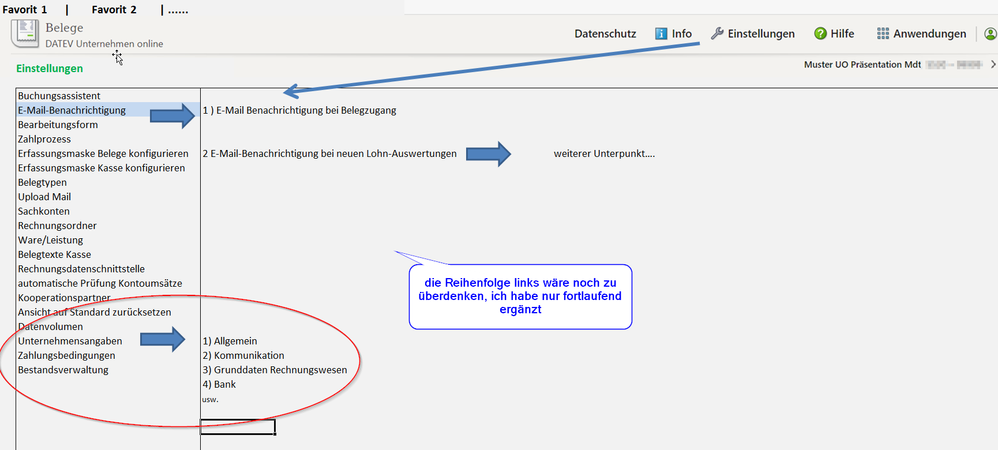
Task: Select sub-item 3) Grunddaten Rechnungswesen
Action: 274,370
